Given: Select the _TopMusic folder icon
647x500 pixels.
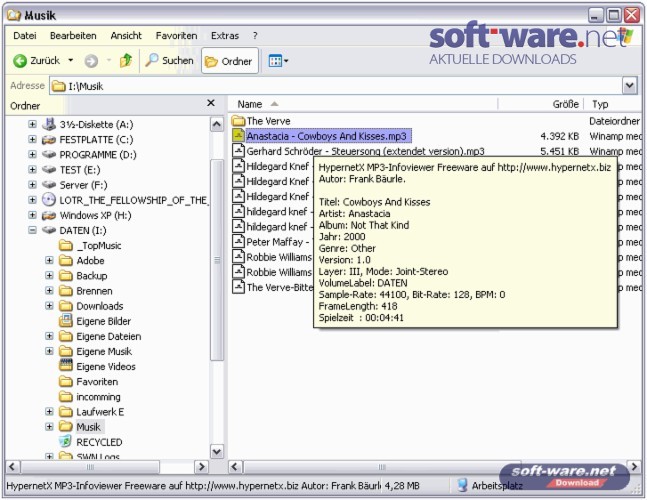Looking at the screenshot, I should 66,245.
